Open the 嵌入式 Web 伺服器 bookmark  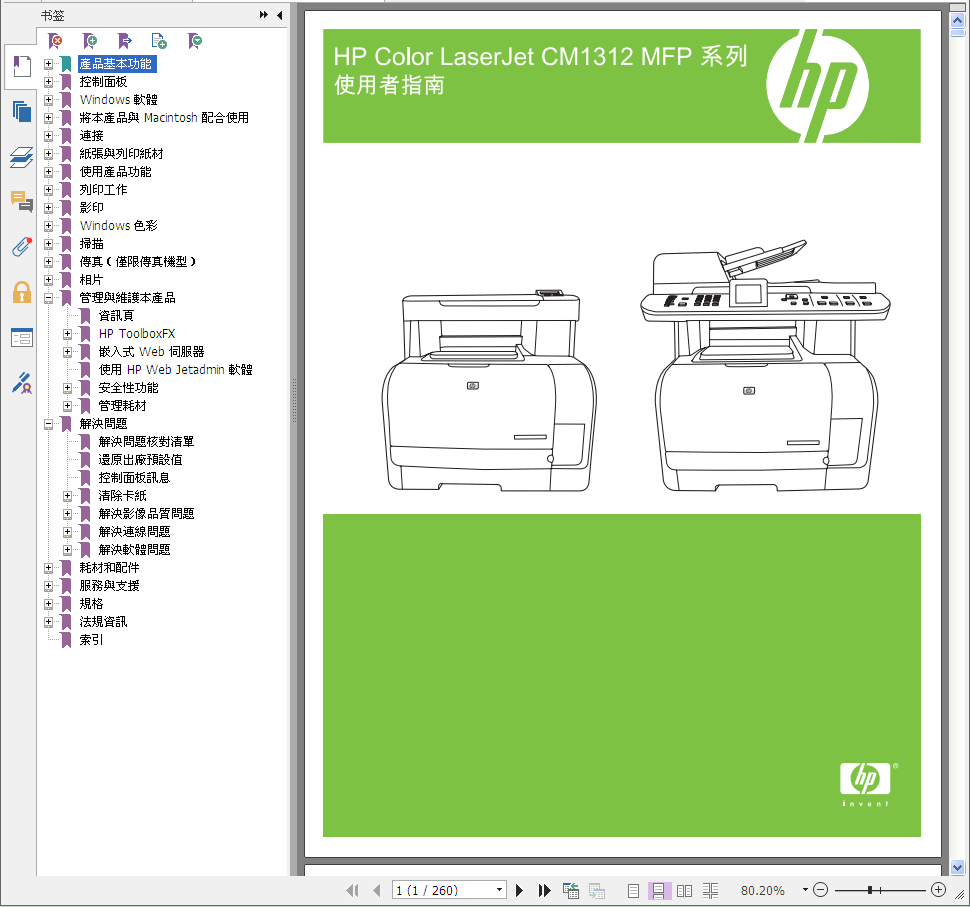pyautogui.click(x=152, y=351)
